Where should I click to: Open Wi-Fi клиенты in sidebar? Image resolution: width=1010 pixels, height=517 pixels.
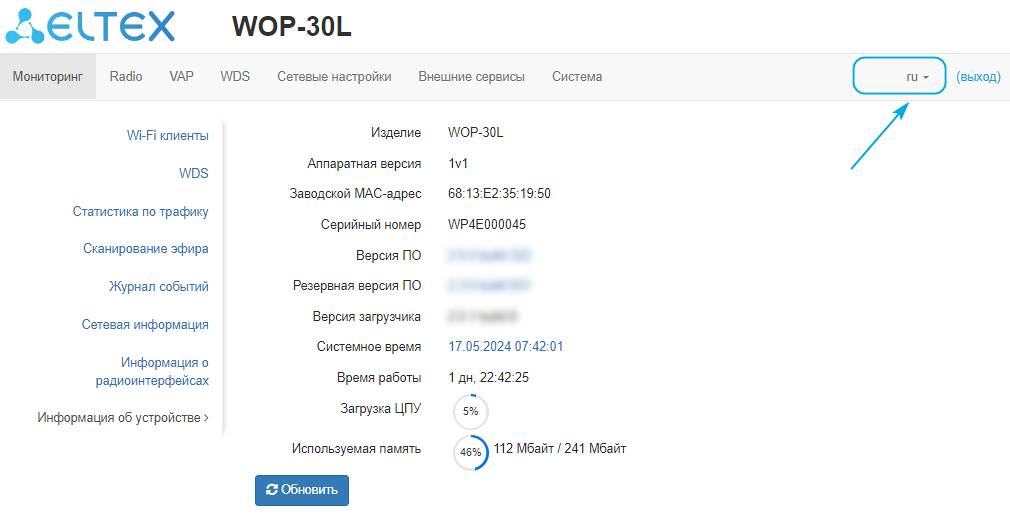click(x=167, y=136)
